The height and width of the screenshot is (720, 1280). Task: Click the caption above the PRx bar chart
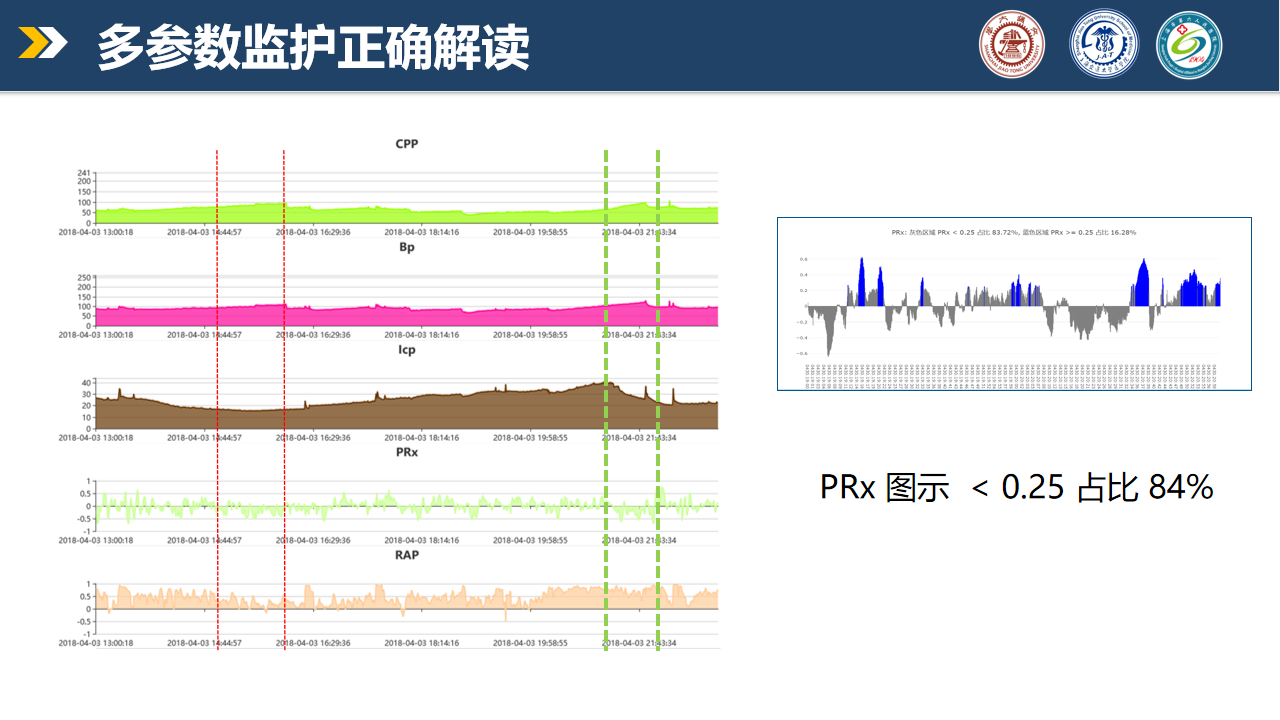point(1013,232)
